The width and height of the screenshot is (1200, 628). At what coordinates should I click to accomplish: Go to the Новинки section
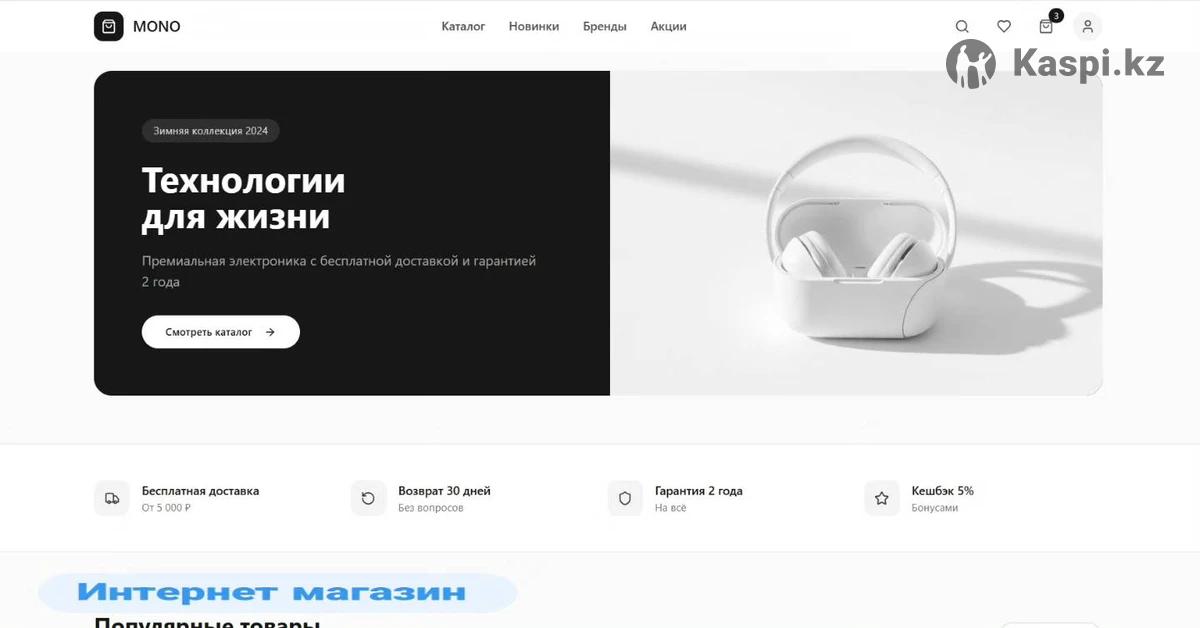[534, 27]
